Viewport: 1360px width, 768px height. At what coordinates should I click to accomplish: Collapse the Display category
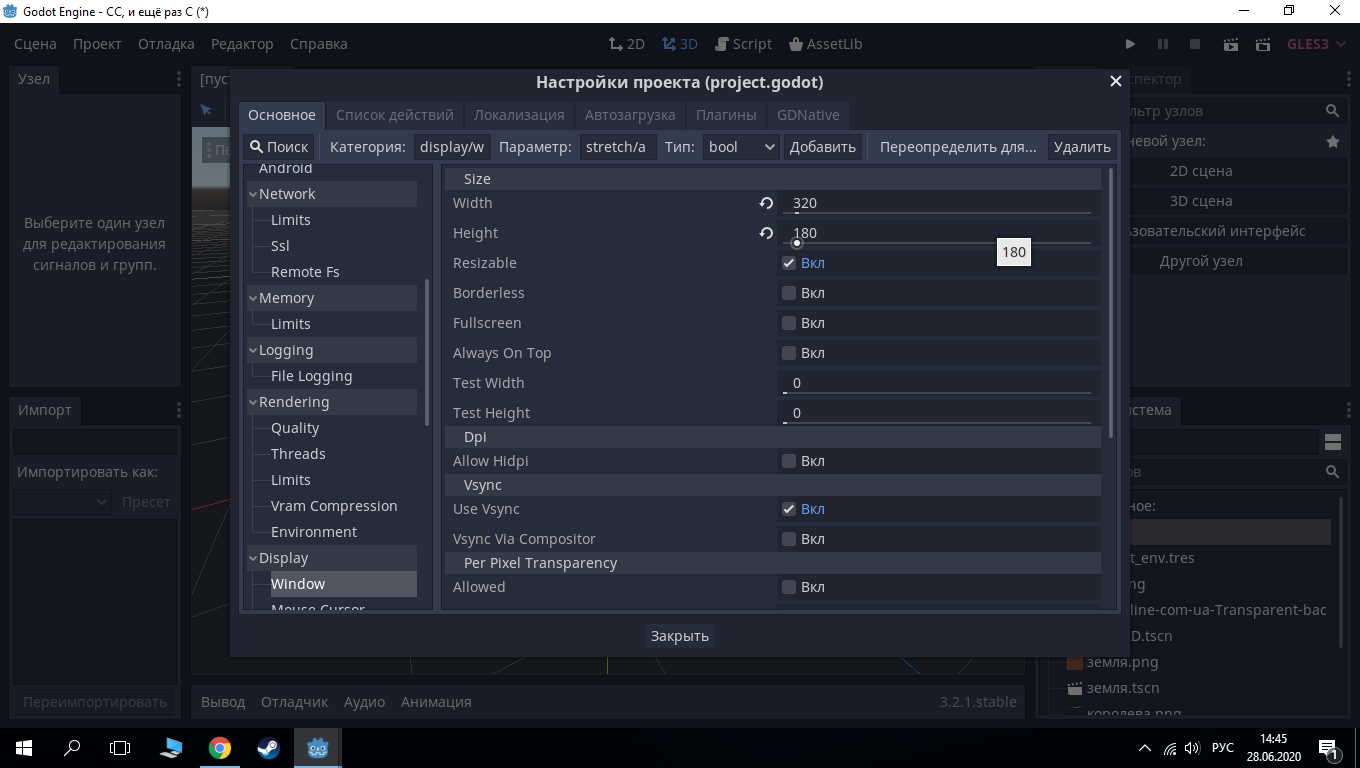point(253,558)
